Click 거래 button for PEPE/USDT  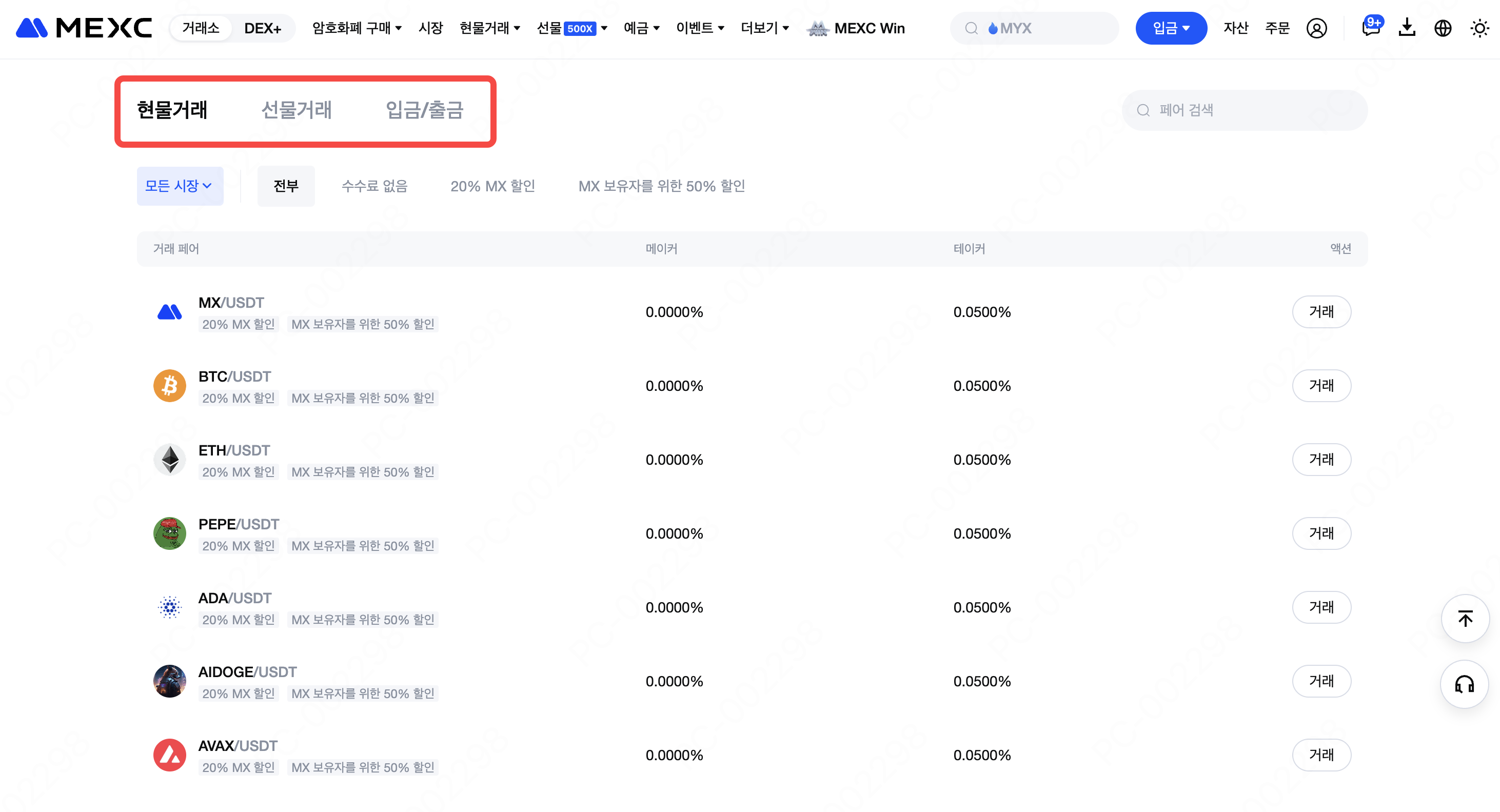1321,533
